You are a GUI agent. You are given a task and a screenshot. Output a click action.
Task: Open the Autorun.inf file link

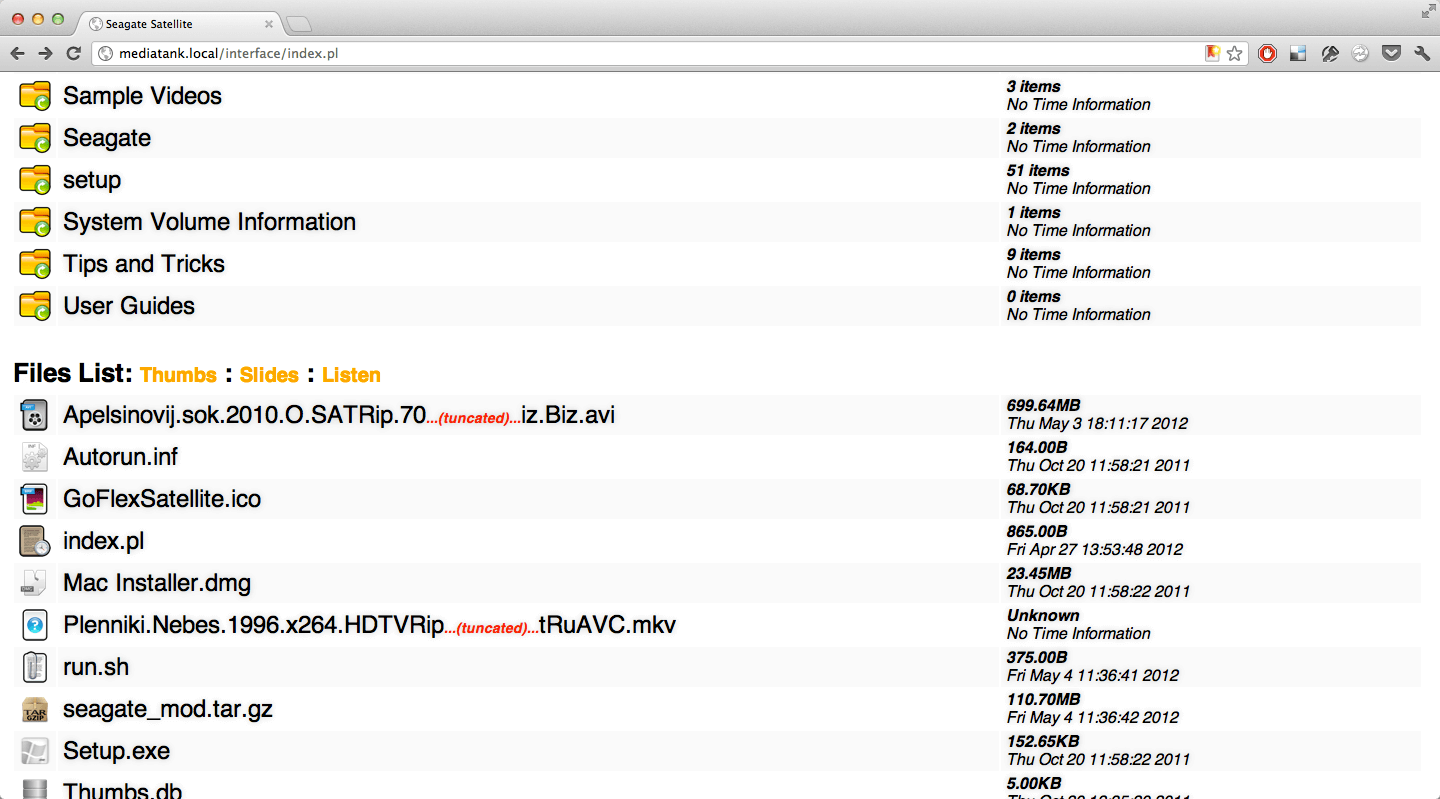pyautogui.click(x=120, y=457)
